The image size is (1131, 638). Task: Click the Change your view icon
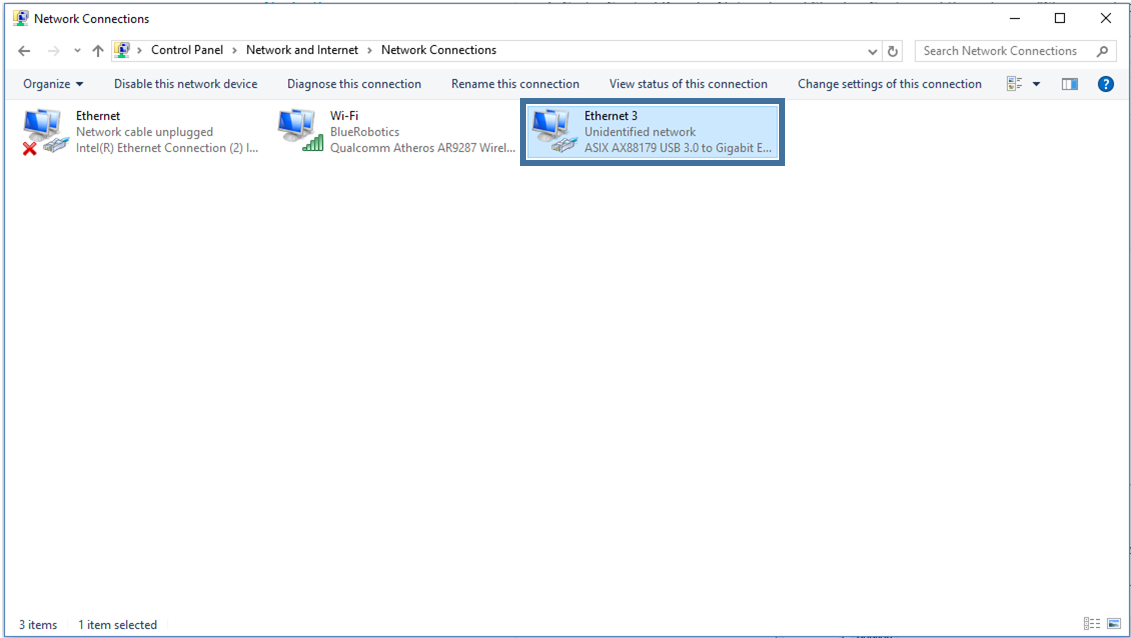1015,84
